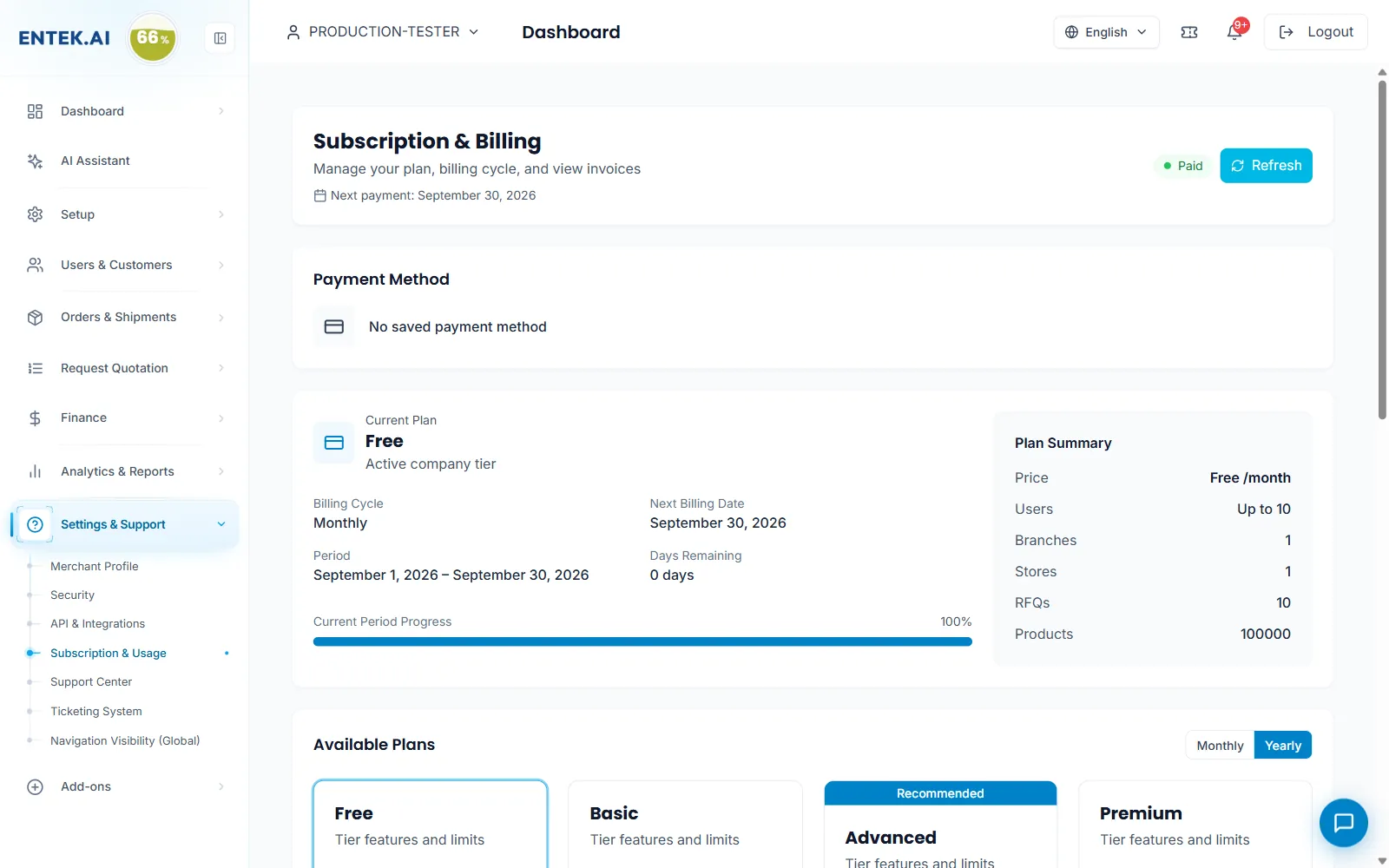Click the Users & Customers people icon
Image resolution: width=1389 pixels, height=868 pixels.
[35, 265]
